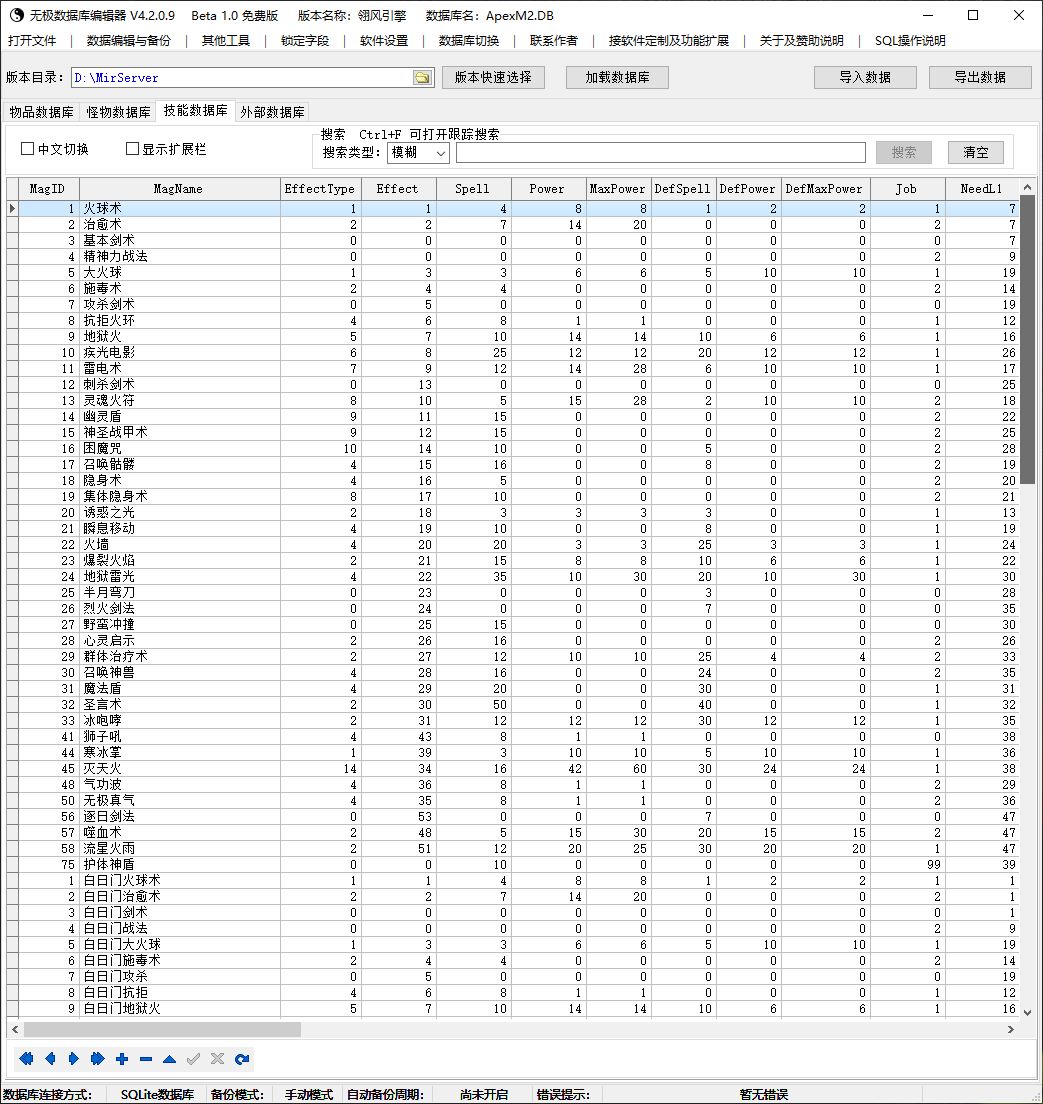Click NeedL1 column header

pos(982,189)
